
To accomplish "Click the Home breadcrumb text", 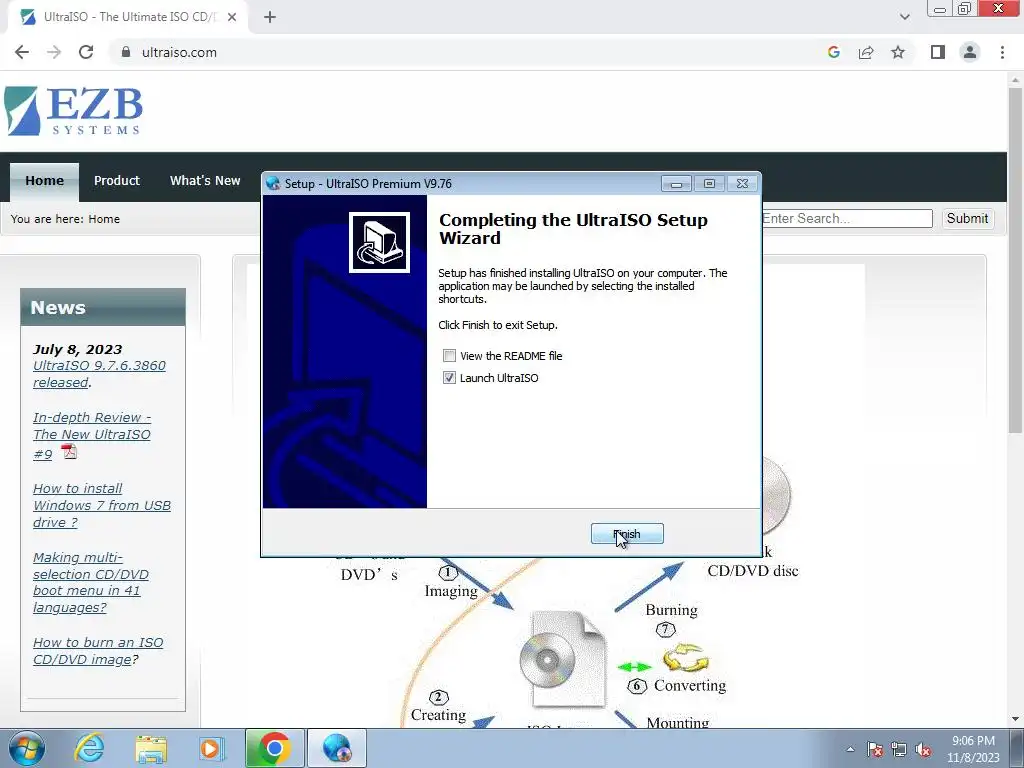I will click(104, 219).
